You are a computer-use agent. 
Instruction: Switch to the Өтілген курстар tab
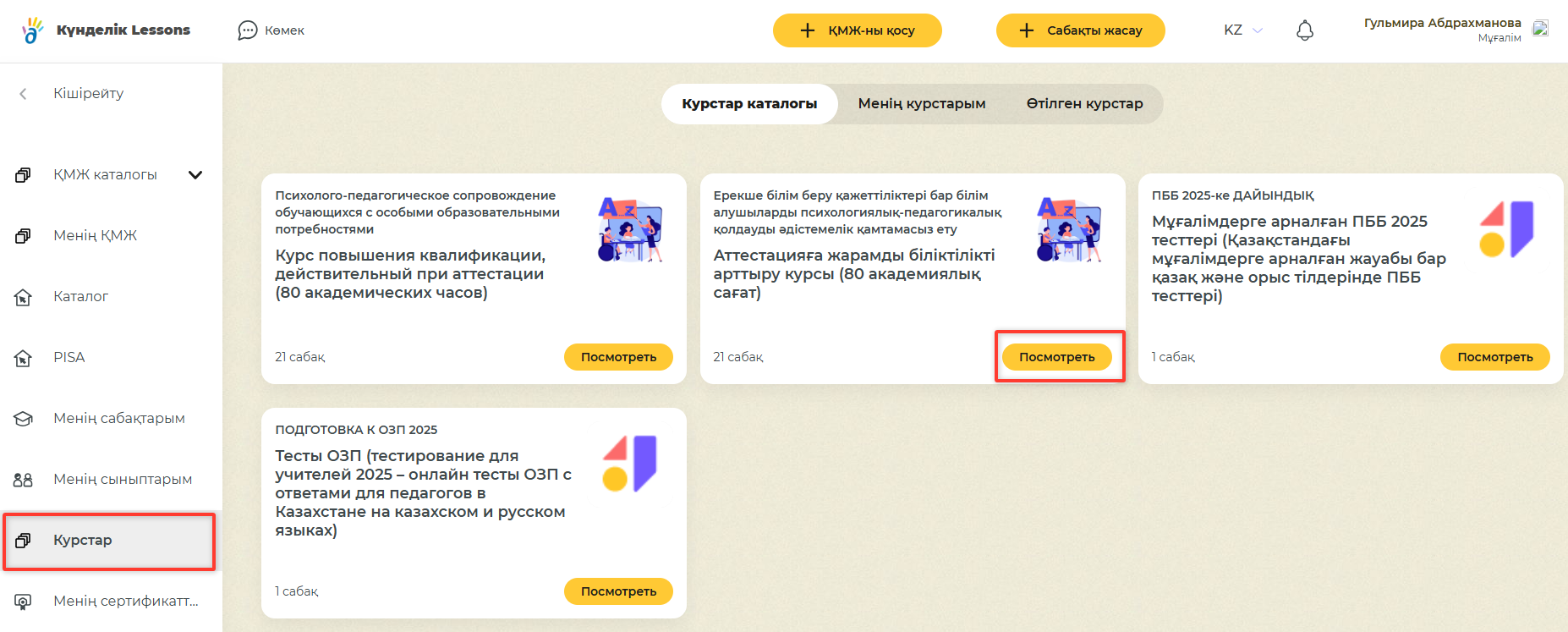pyautogui.click(x=1084, y=104)
